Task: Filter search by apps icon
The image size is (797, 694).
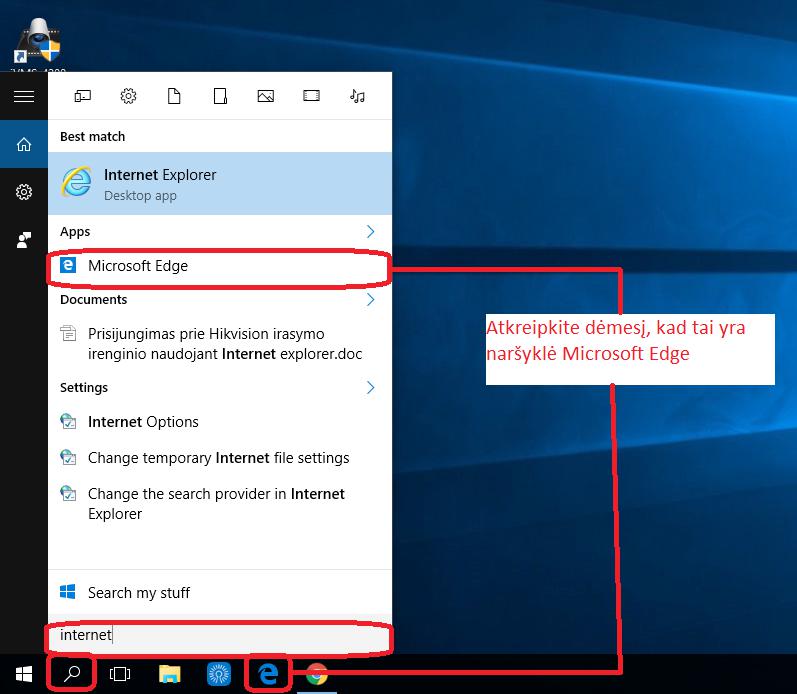Action: pyautogui.click(x=82, y=96)
